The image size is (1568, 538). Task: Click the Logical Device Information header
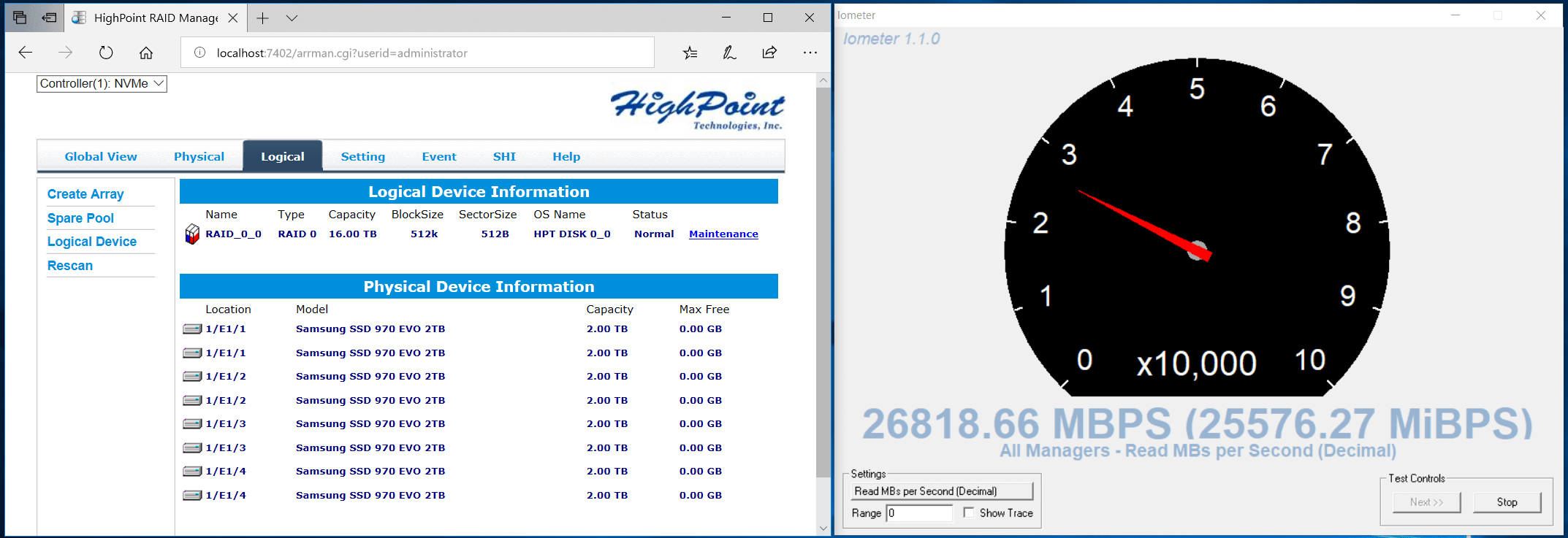[x=479, y=191]
